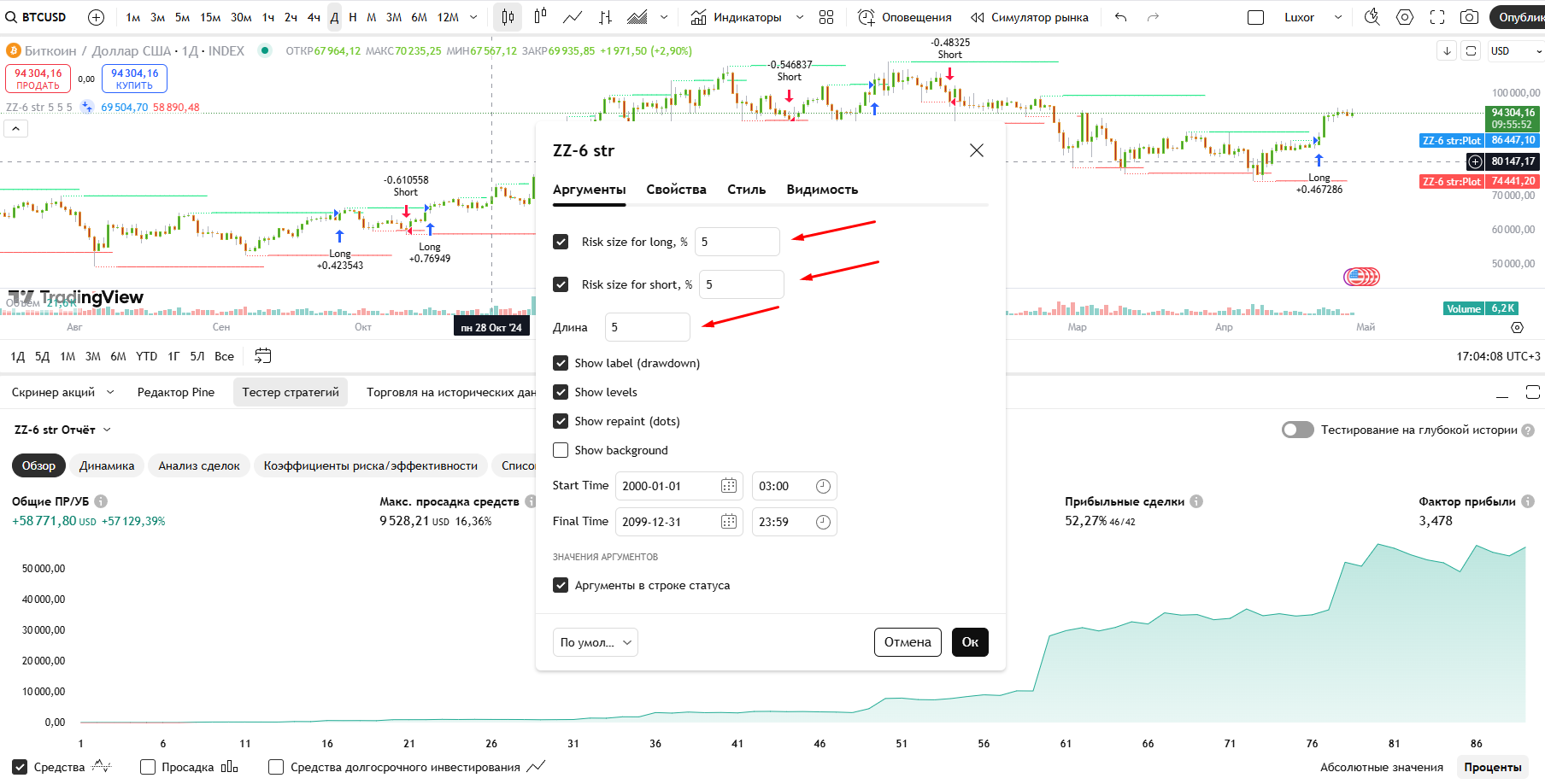1545x784 pixels.
Task: Click the Alerts clock icon
Action: click(866, 17)
